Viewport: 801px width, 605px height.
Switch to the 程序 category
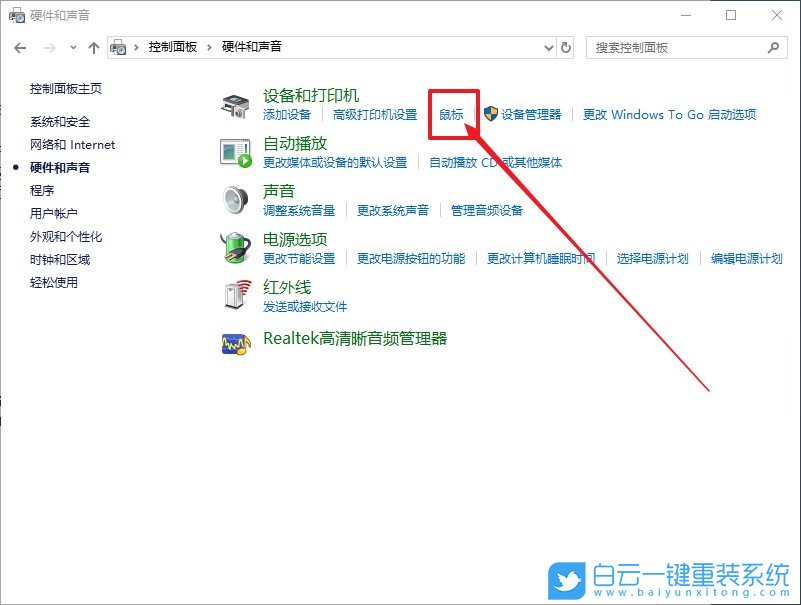pos(43,189)
